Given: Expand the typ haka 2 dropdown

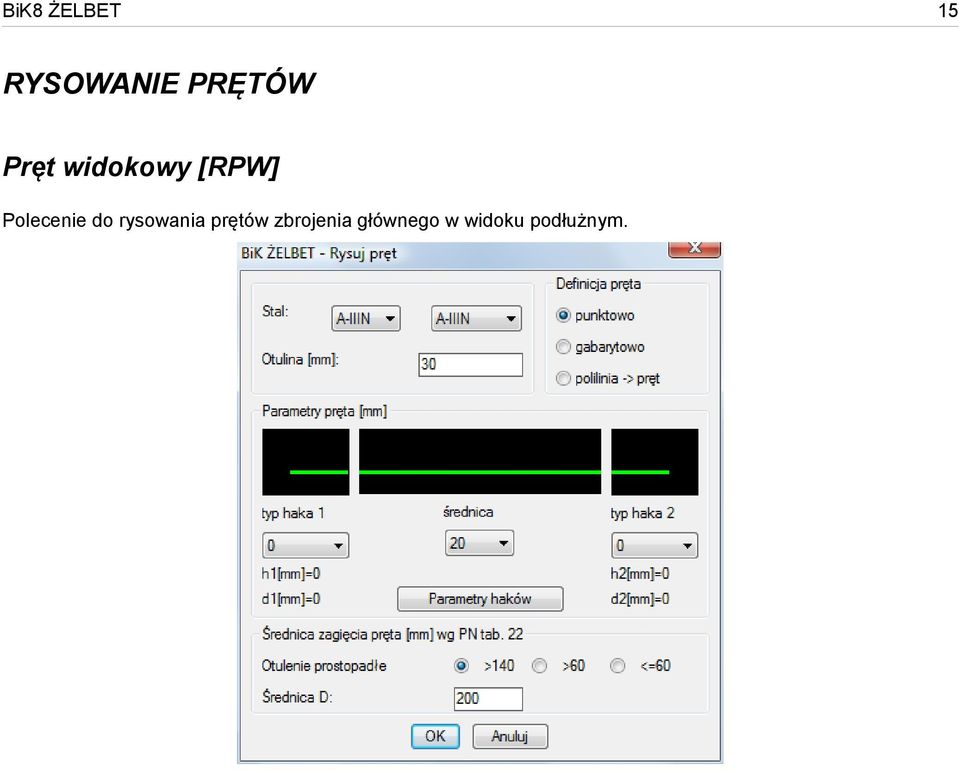Looking at the screenshot, I should point(654,545).
